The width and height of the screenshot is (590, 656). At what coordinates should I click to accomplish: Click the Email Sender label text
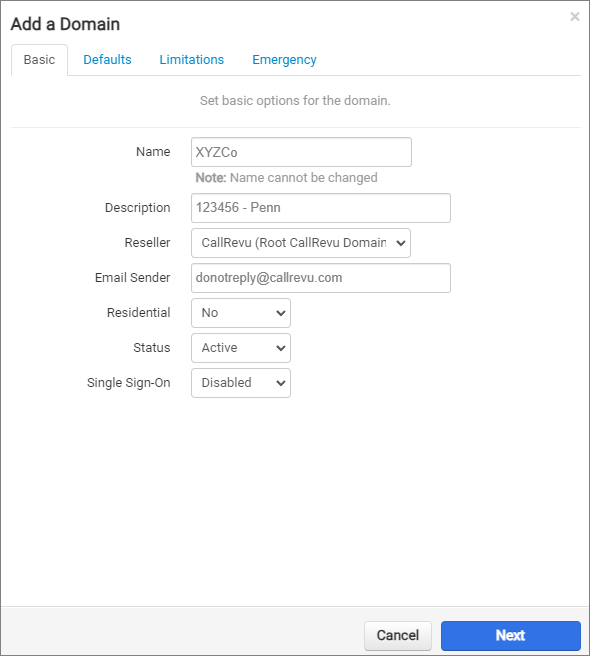click(x=132, y=278)
